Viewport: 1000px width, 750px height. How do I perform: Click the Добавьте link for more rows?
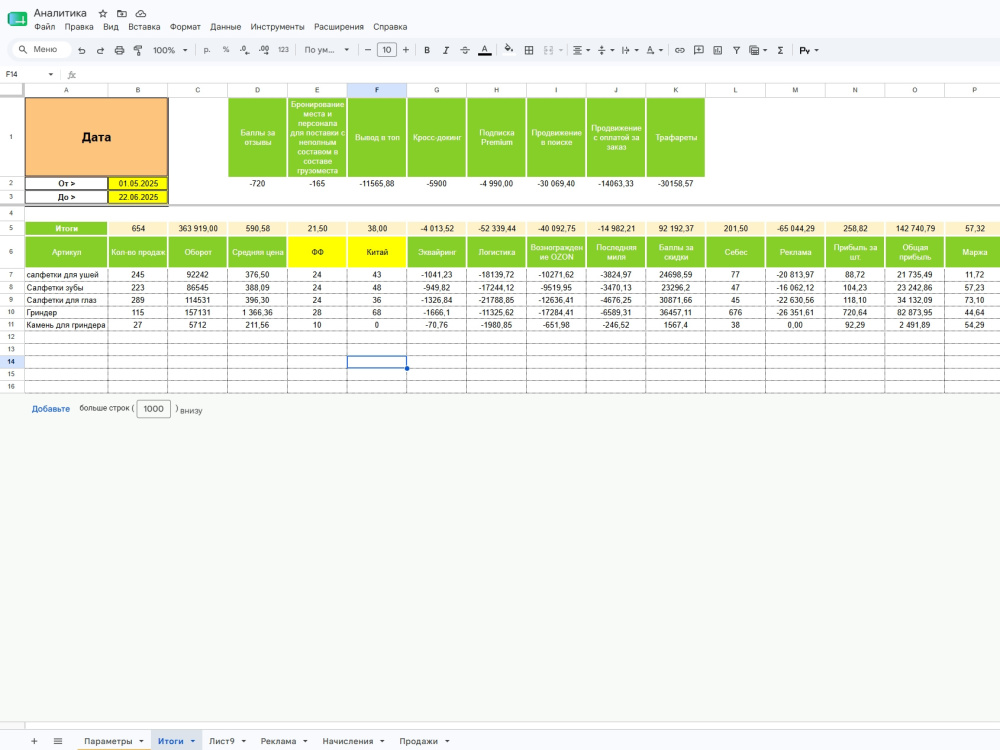coord(51,409)
